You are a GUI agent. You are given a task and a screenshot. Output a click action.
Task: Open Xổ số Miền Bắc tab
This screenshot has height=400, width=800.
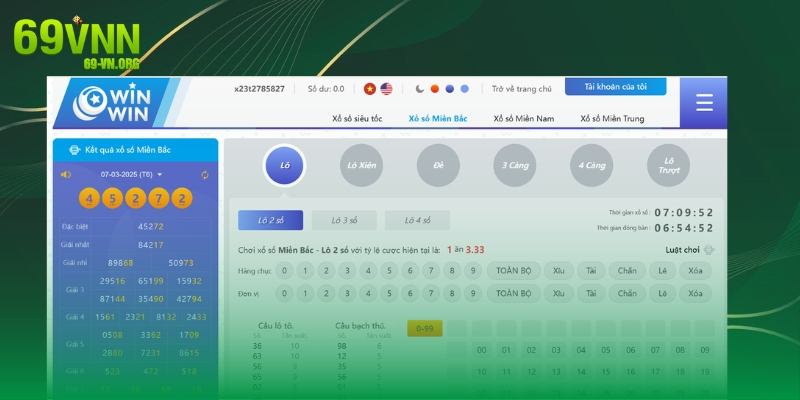coord(438,118)
